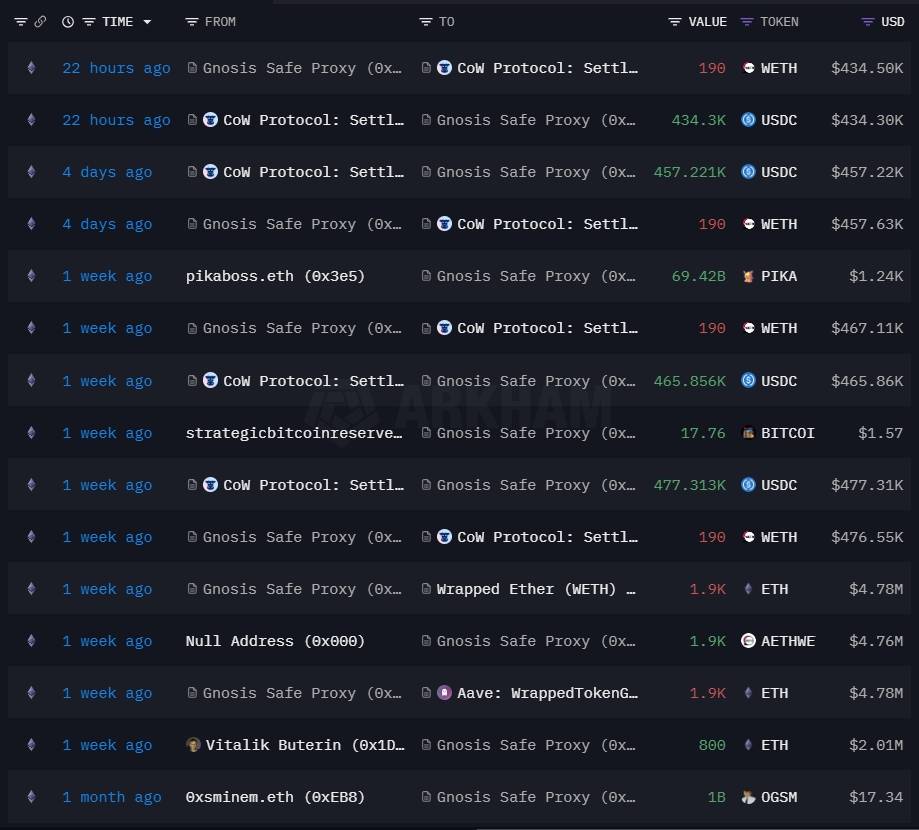Click Ethereum icon on Vitalik Buterin row
The height and width of the screenshot is (830, 919).
[32, 745]
